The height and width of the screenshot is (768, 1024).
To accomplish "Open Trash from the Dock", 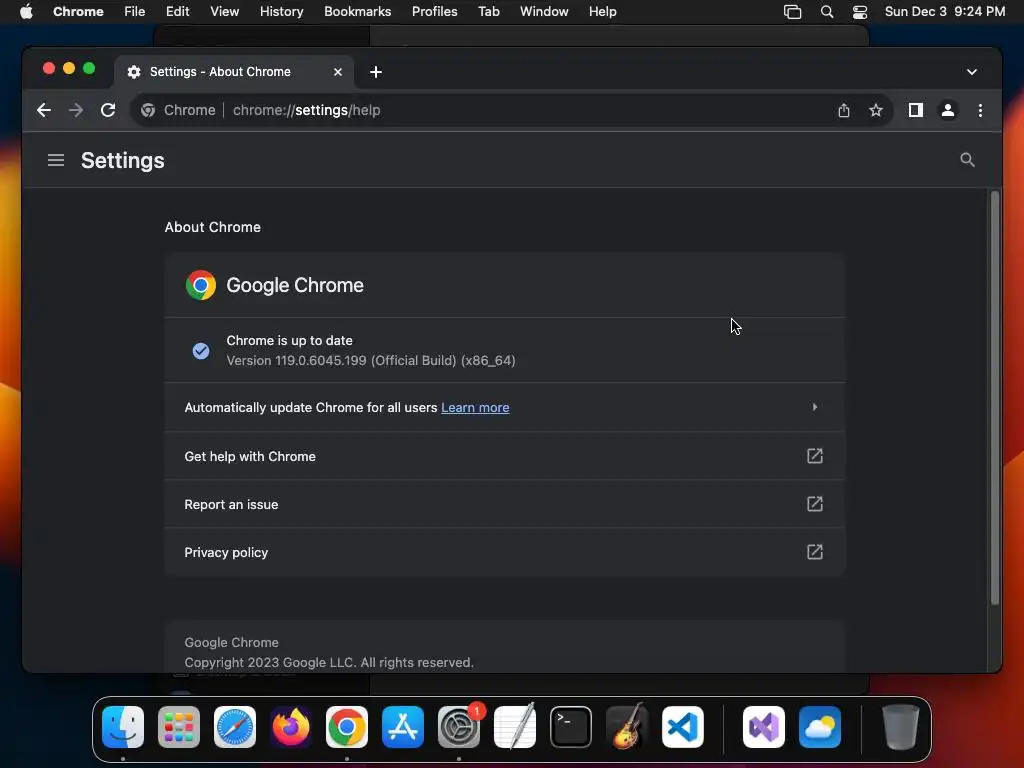I will pos(901,727).
